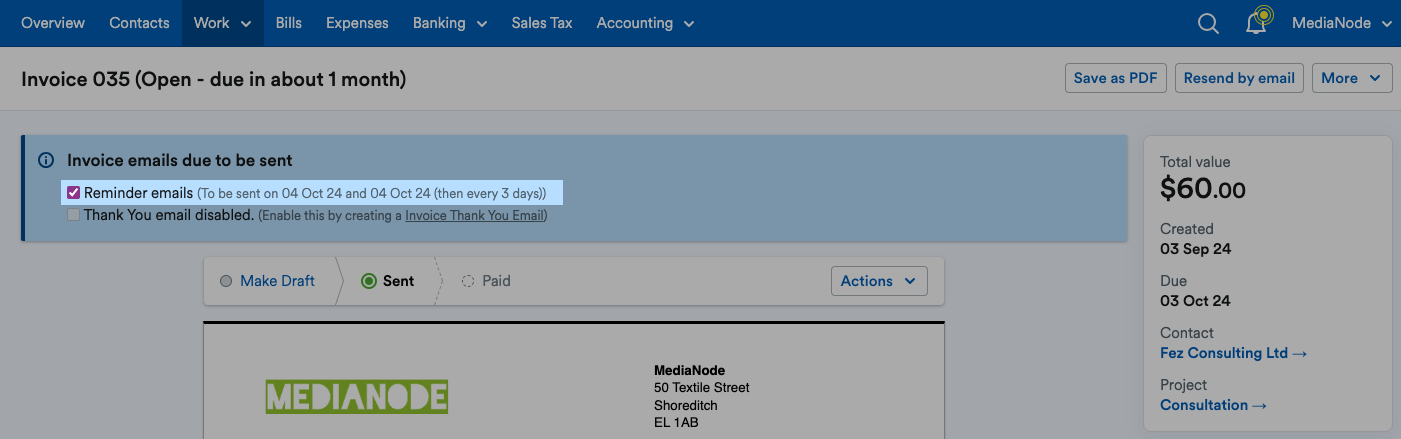Click the $60.00 total value
Image resolution: width=1401 pixels, height=439 pixels.
1203,188
